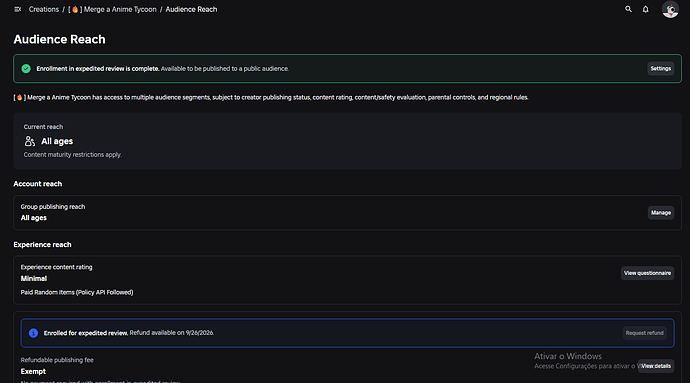This screenshot has width=690, height=383.
Task: Click the 'Minimal' rating value
Action: (x=33, y=279)
